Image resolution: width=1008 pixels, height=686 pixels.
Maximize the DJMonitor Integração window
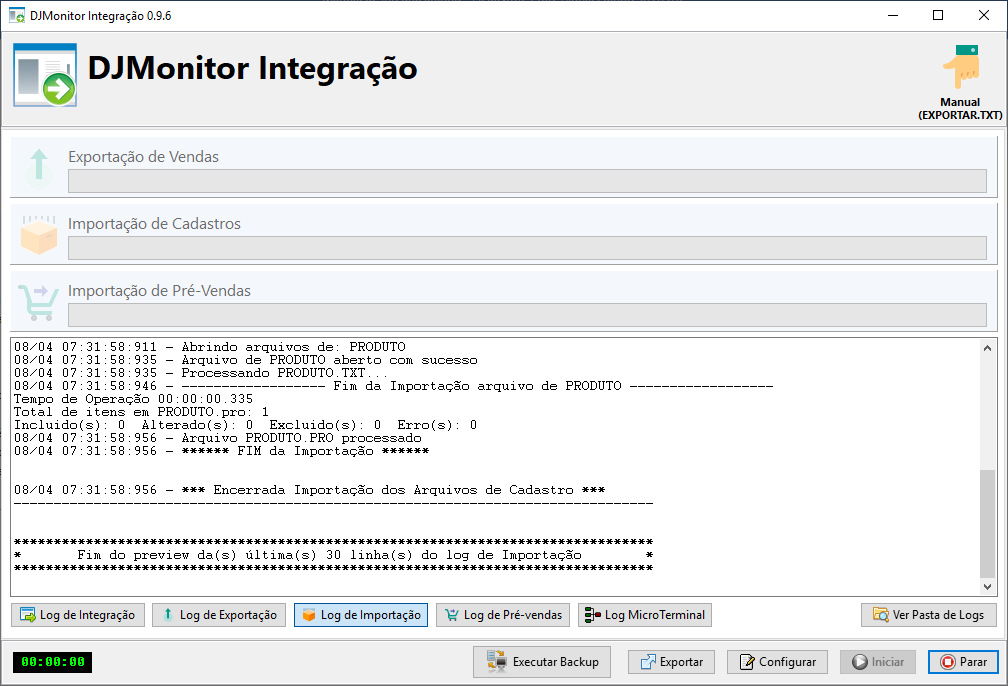click(x=938, y=15)
